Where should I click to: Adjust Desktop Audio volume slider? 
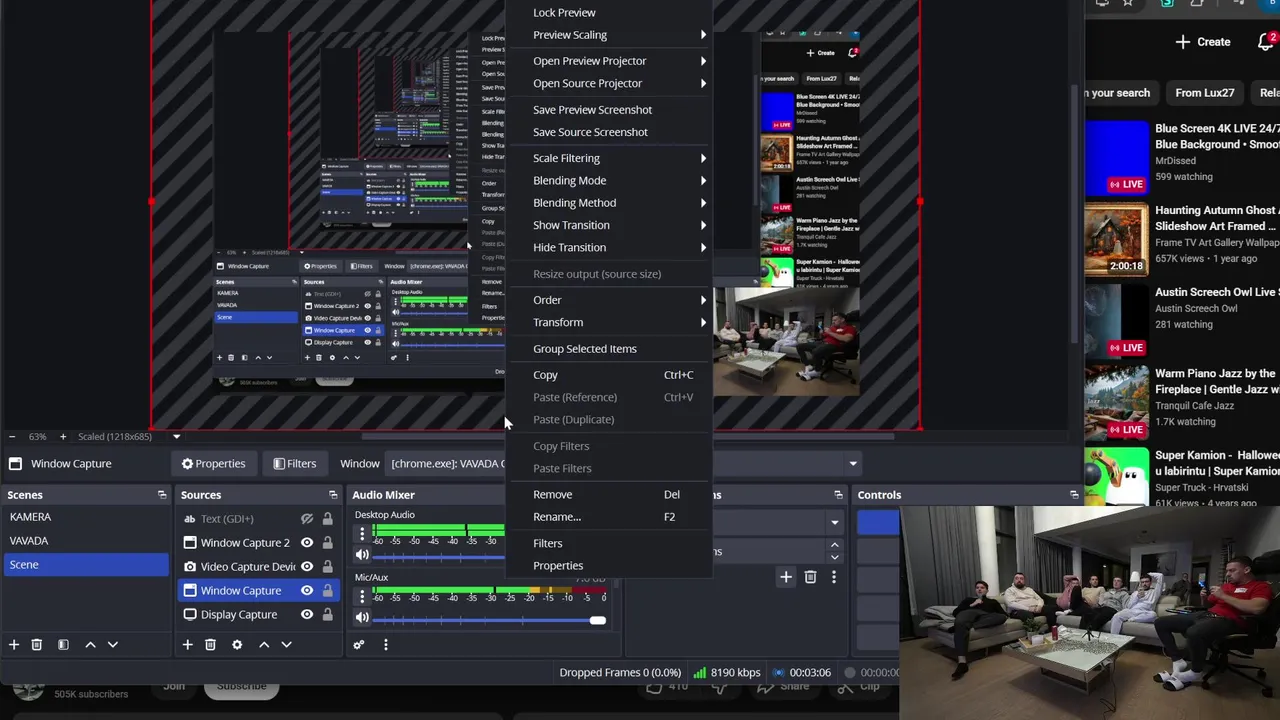coord(439,556)
